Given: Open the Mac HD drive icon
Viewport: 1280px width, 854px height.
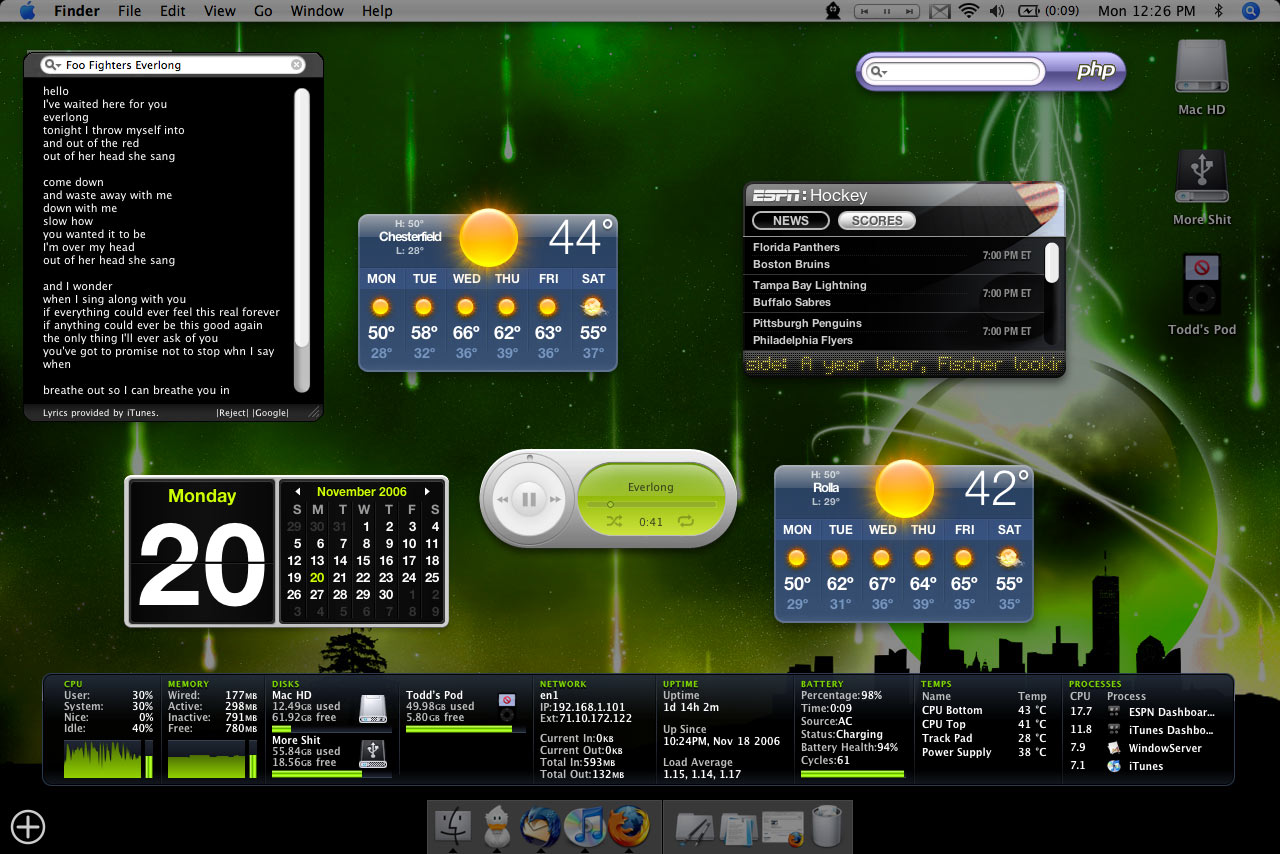Looking at the screenshot, I should coord(1202,68).
